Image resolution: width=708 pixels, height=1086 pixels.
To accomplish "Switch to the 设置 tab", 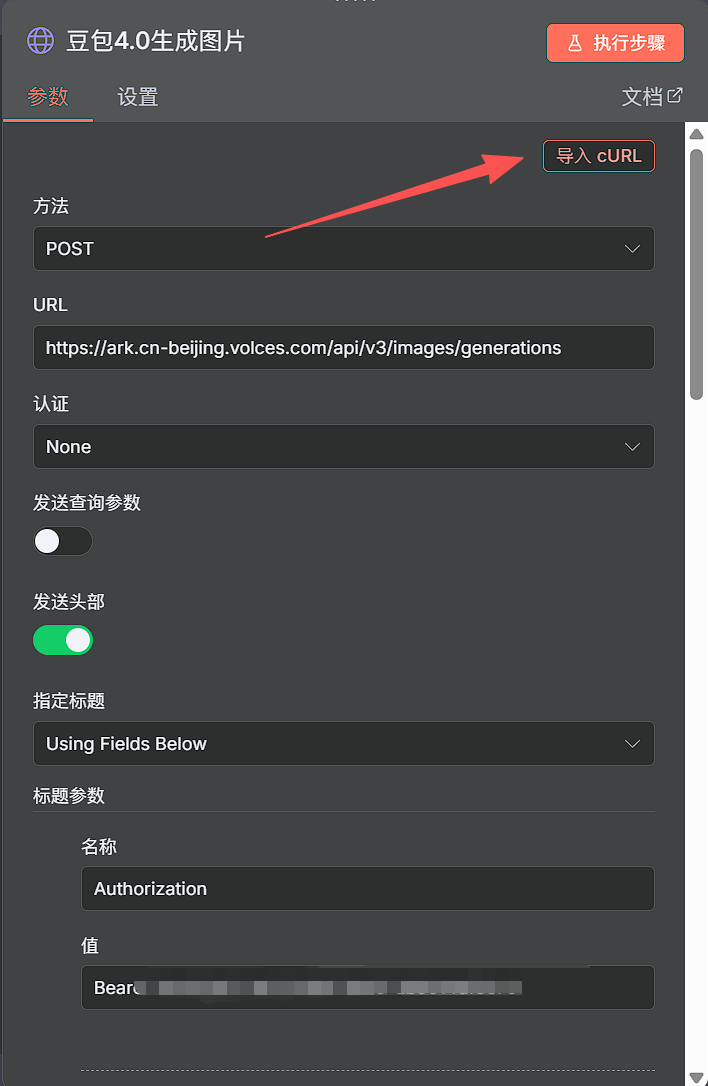I will coord(138,97).
